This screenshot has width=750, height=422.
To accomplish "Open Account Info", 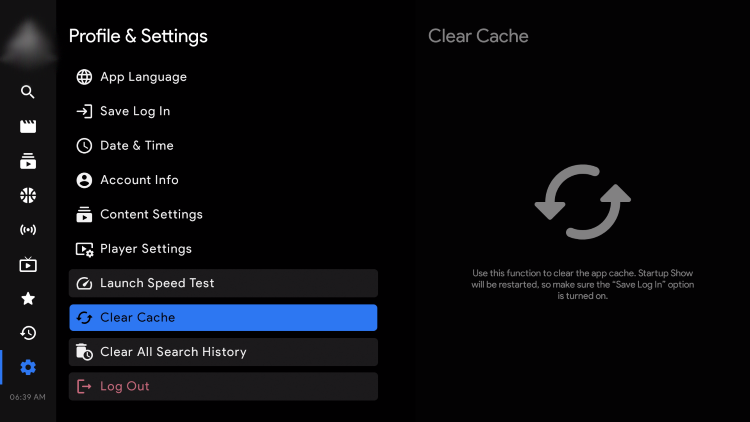I will click(139, 180).
